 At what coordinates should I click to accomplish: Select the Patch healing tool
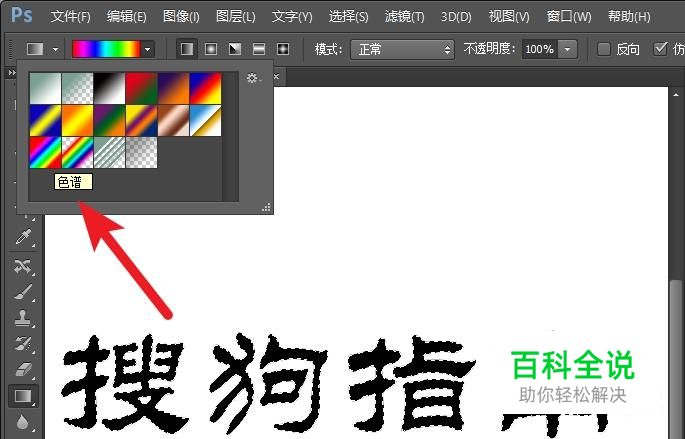coord(23,266)
